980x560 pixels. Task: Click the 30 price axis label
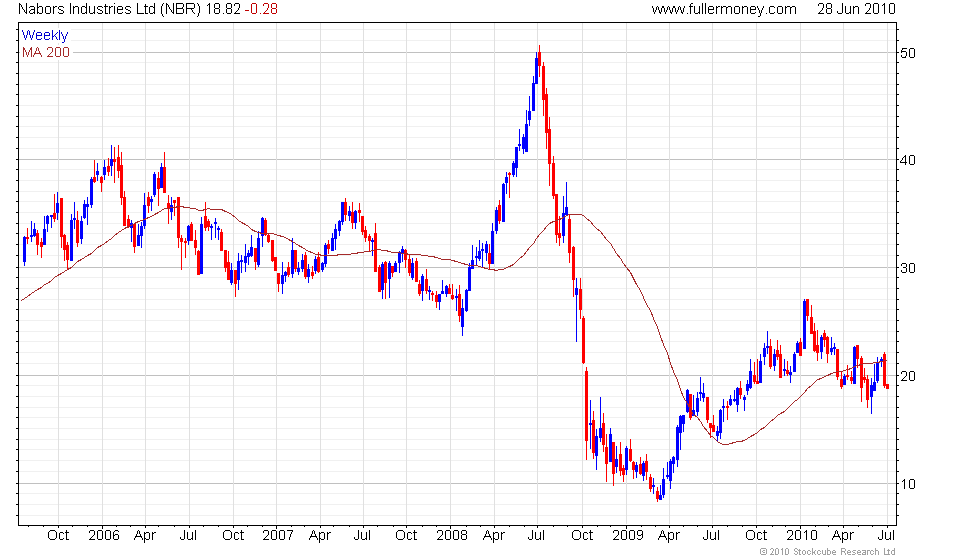908,268
